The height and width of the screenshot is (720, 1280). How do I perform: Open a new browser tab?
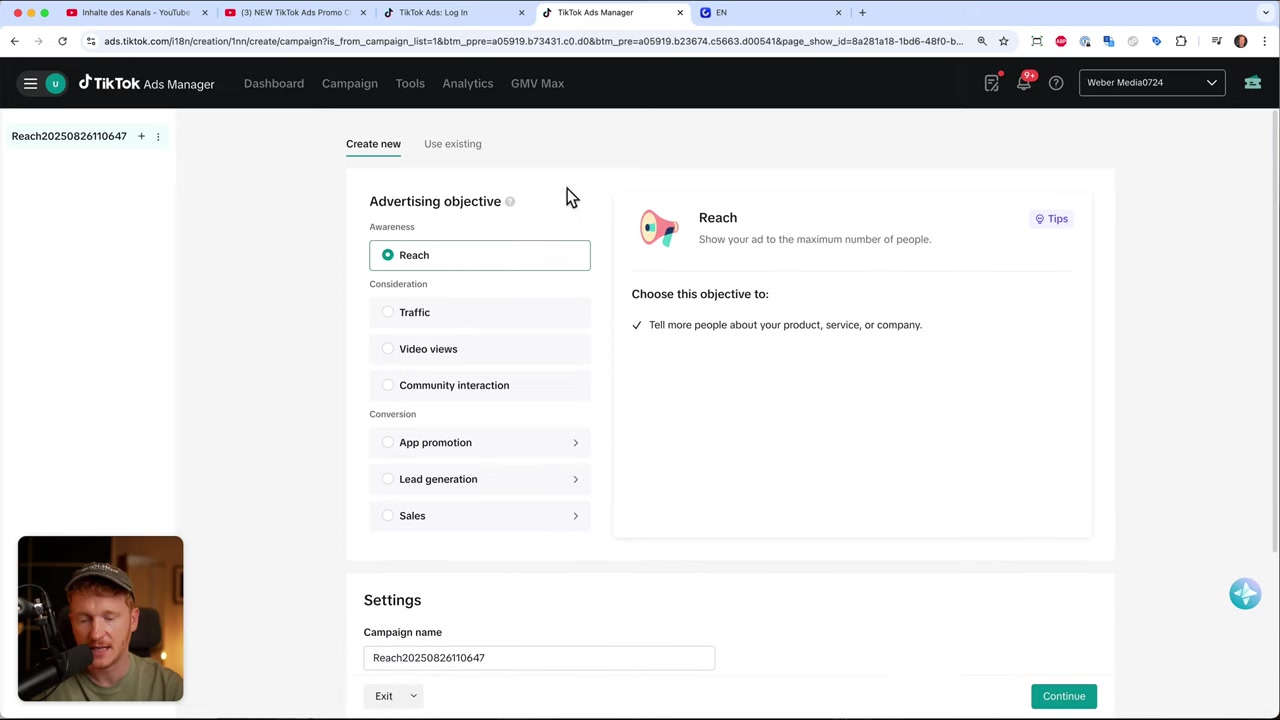coord(862,12)
